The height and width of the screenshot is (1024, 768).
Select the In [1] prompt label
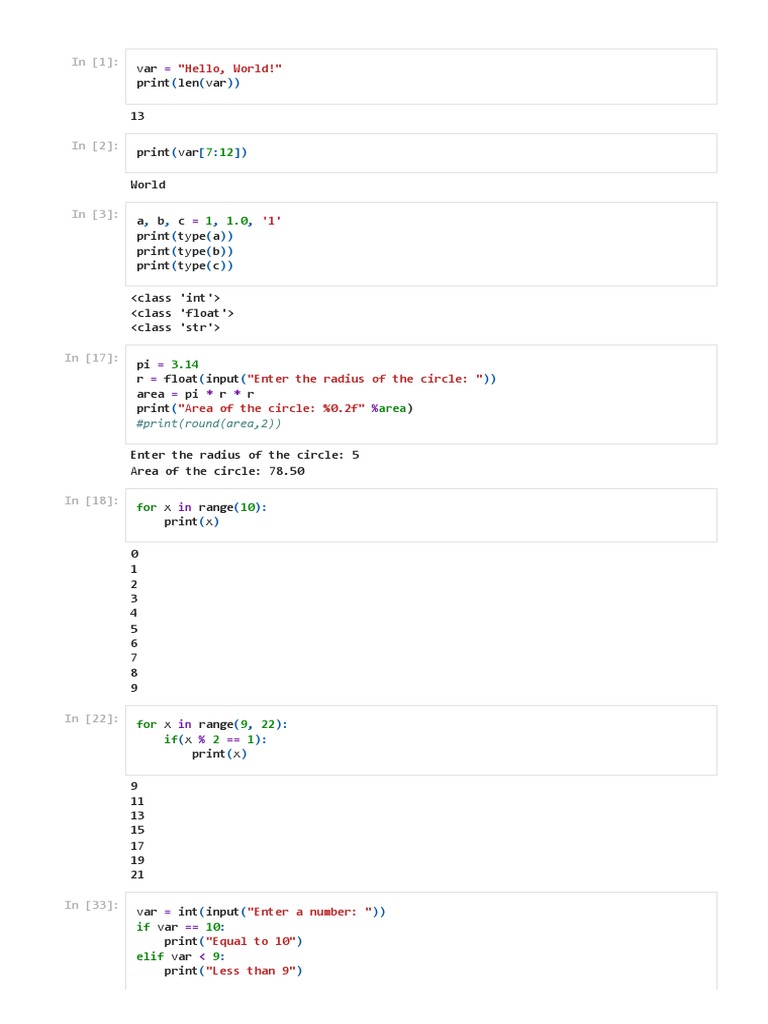[x=94, y=62]
